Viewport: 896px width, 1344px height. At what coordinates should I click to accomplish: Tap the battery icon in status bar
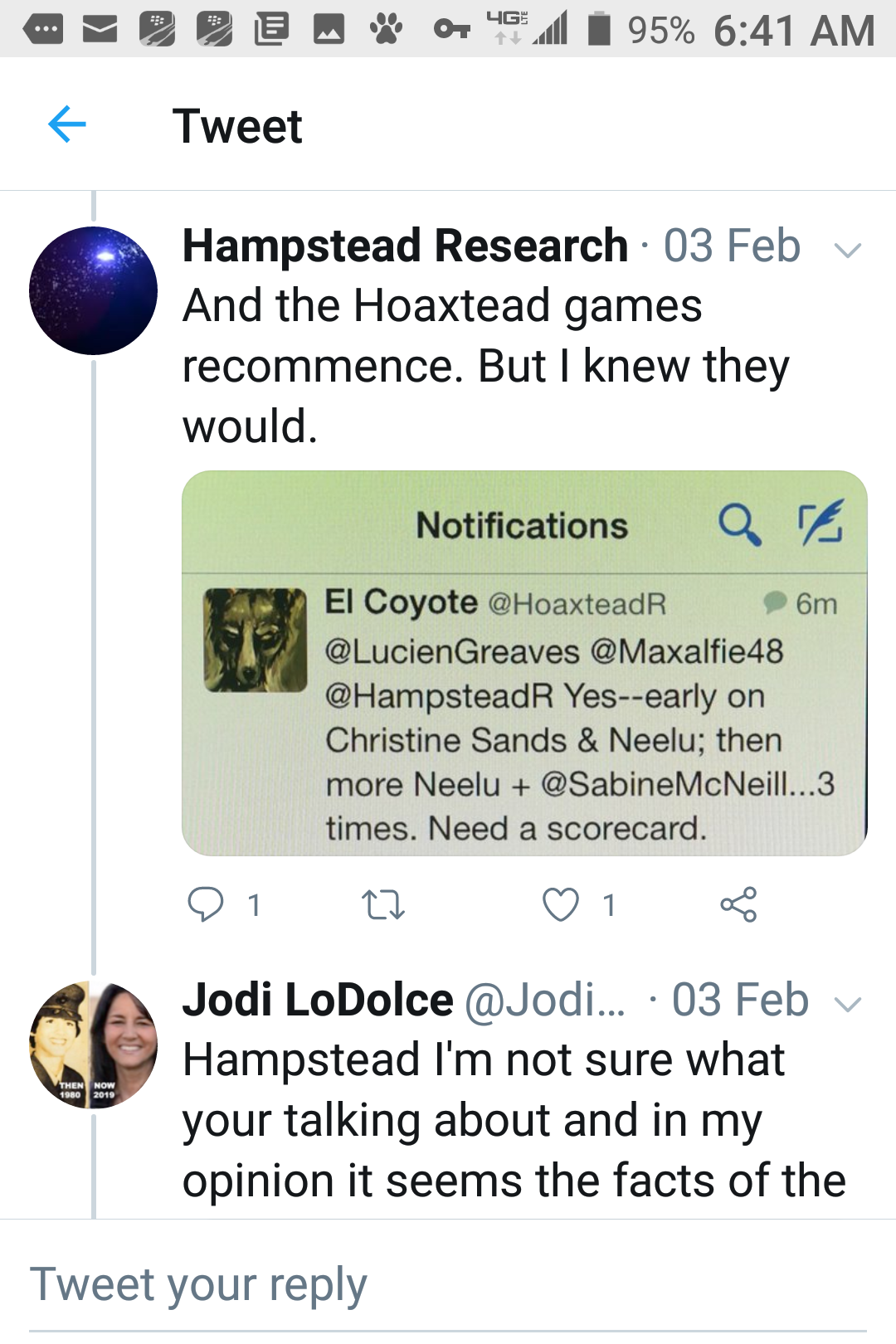click(x=599, y=29)
